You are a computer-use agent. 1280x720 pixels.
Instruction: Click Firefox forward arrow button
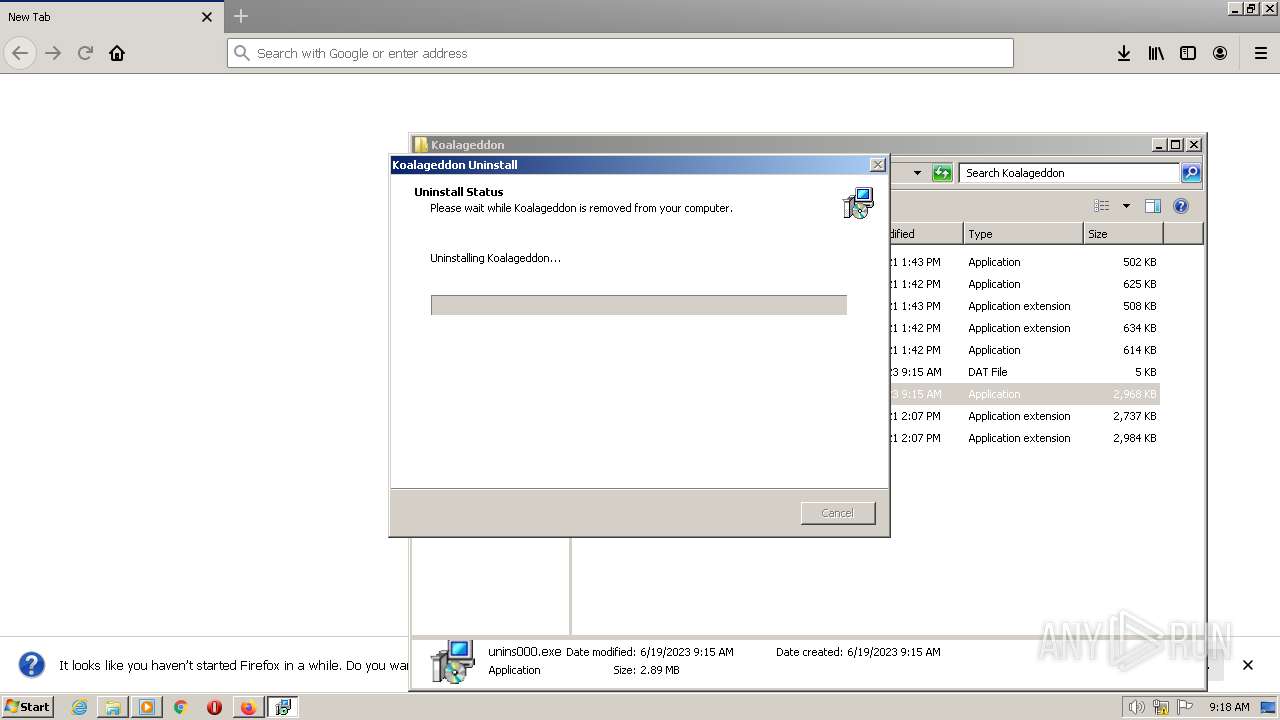click(x=53, y=53)
